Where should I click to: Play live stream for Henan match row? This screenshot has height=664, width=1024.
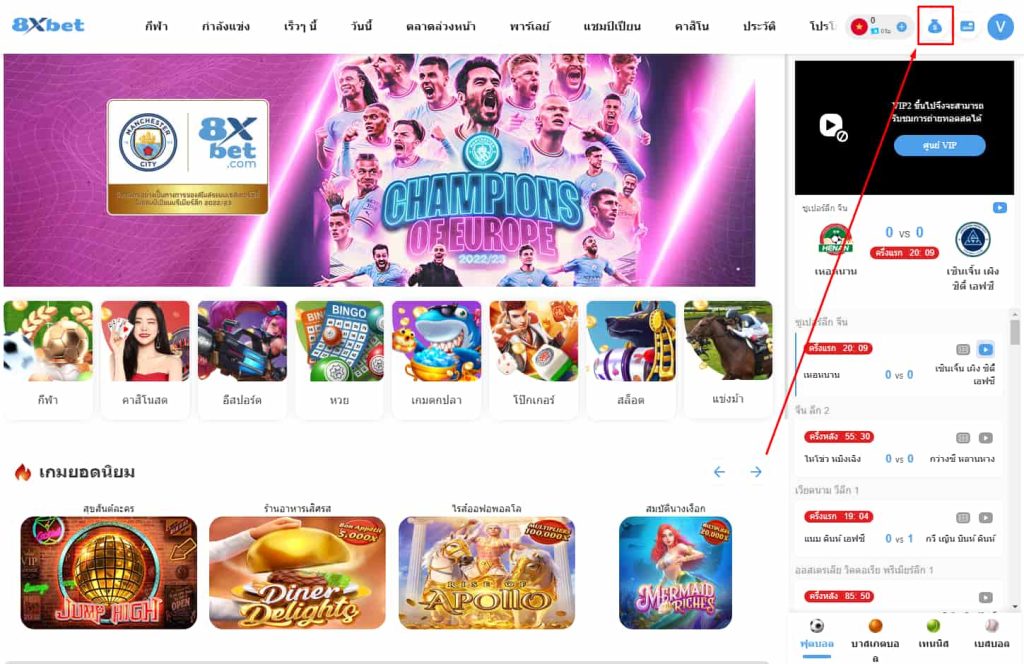[985, 349]
